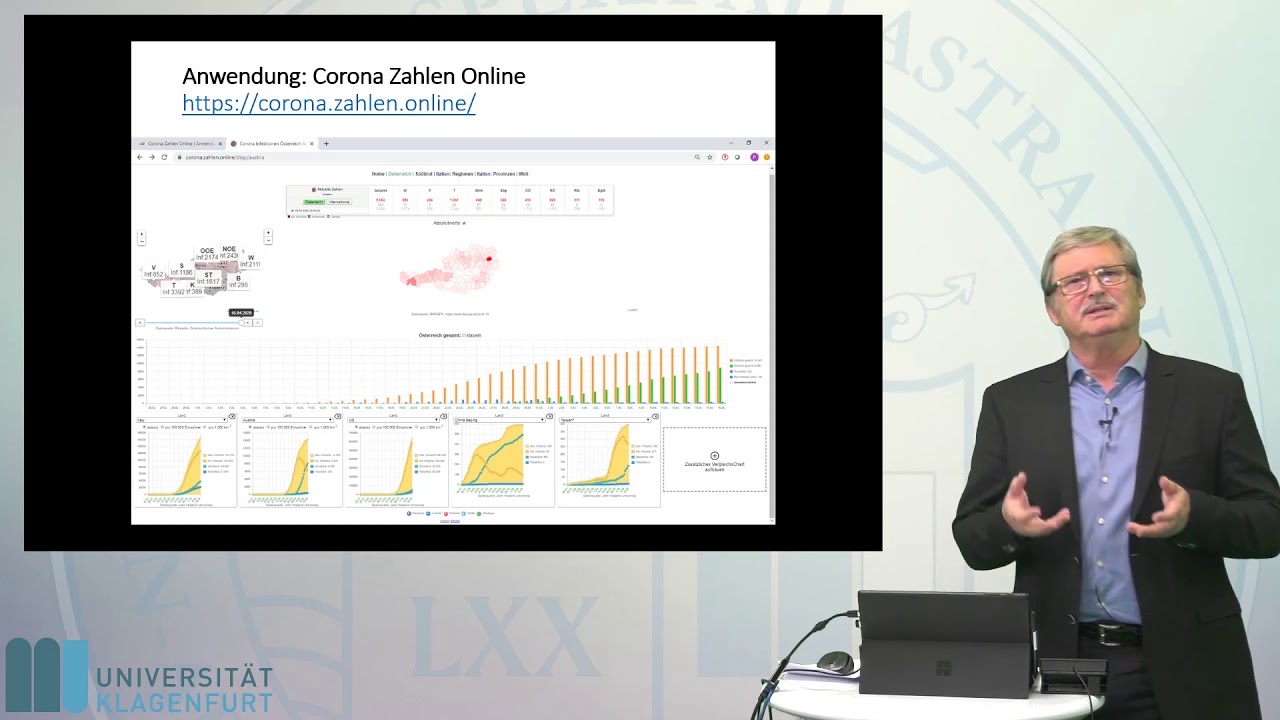
Task: Click the date slider handle
Action: (241, 322)
